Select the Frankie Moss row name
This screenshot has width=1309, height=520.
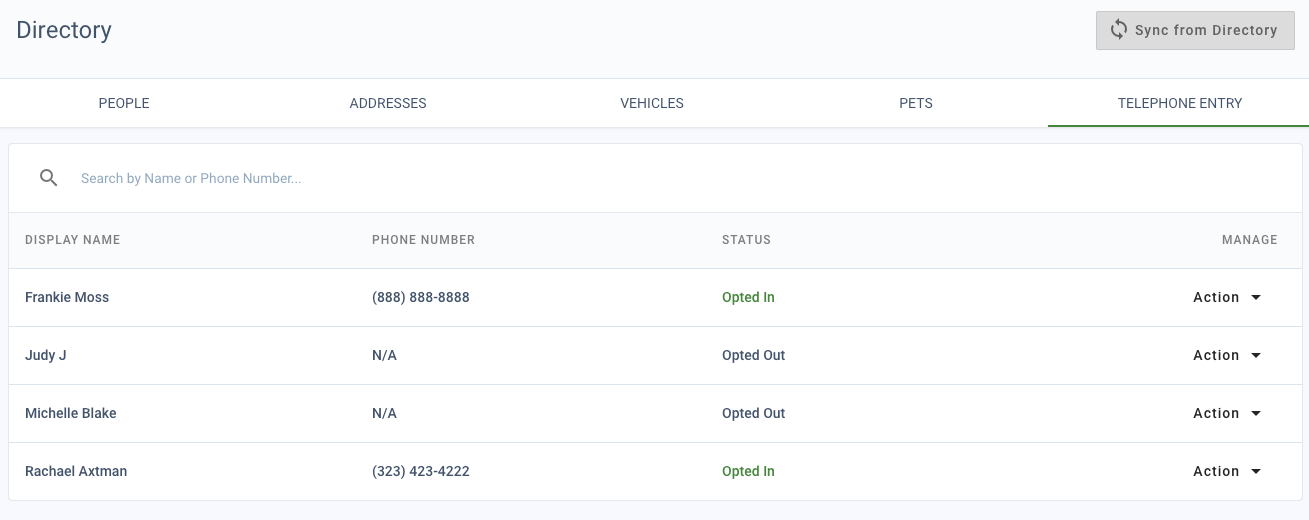pos(67,297)
